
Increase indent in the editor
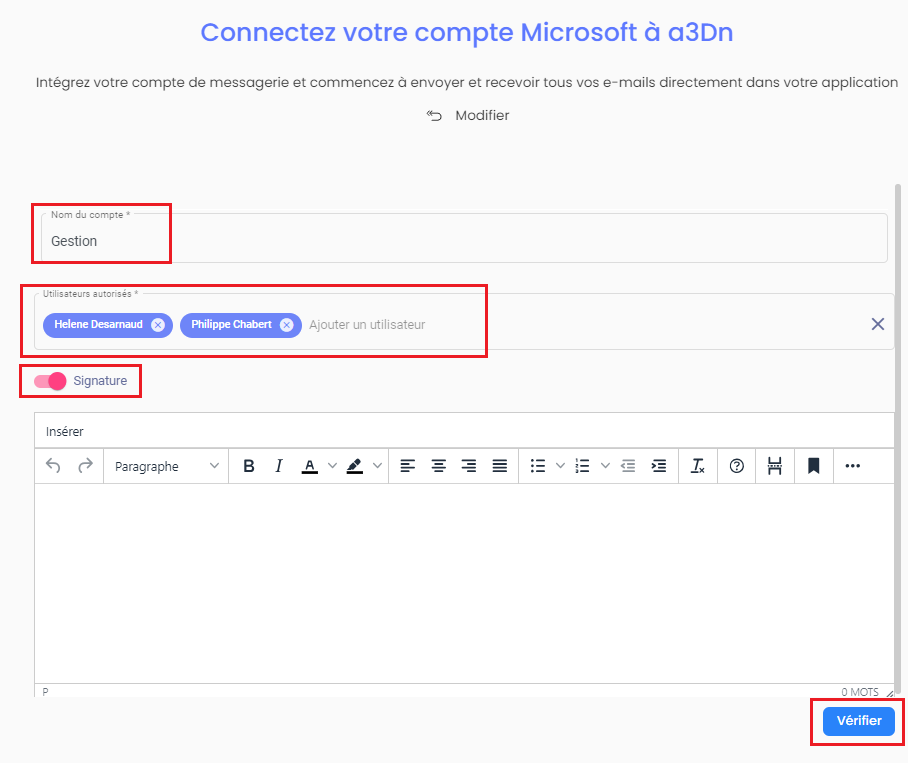[x=659, y=466]
